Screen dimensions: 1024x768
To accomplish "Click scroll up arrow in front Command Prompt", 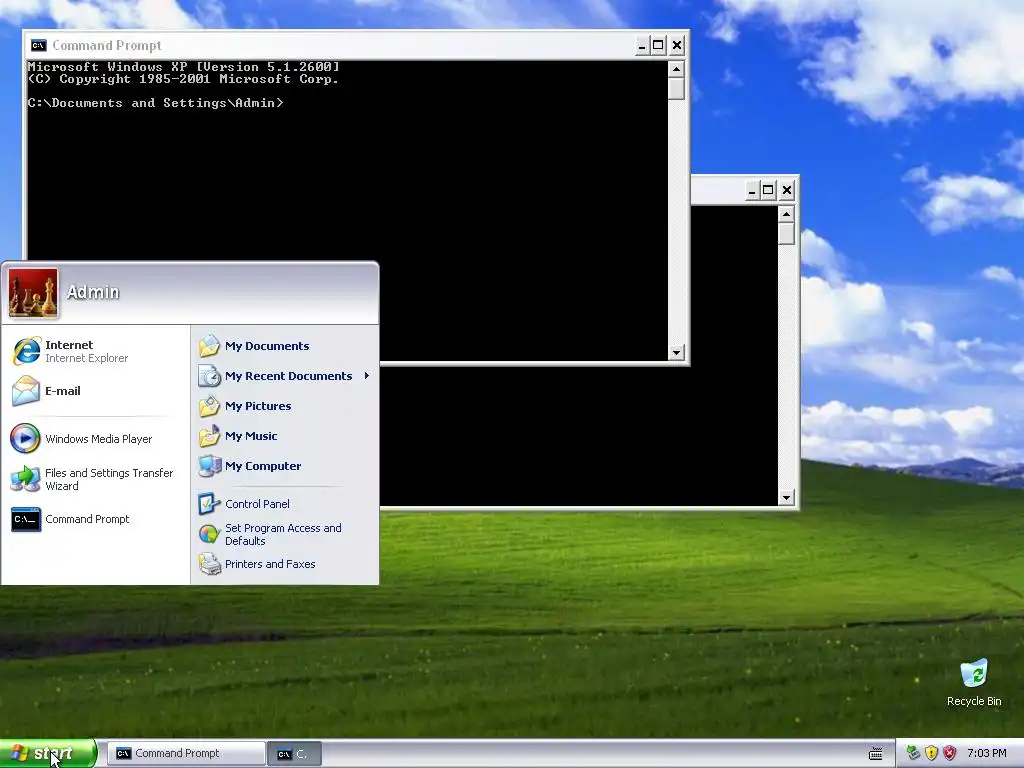I will [x=677, y=69].
